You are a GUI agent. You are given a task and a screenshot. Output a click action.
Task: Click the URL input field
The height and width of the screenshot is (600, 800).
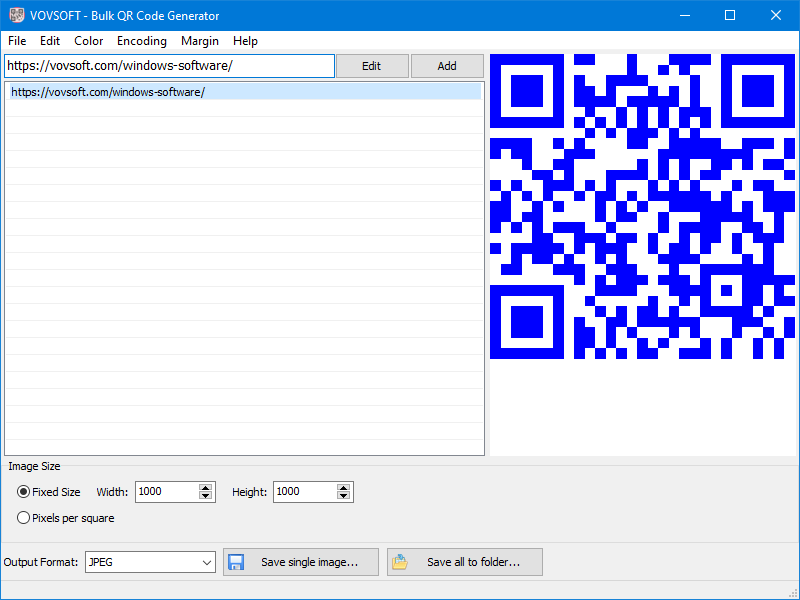coord(168,65)
